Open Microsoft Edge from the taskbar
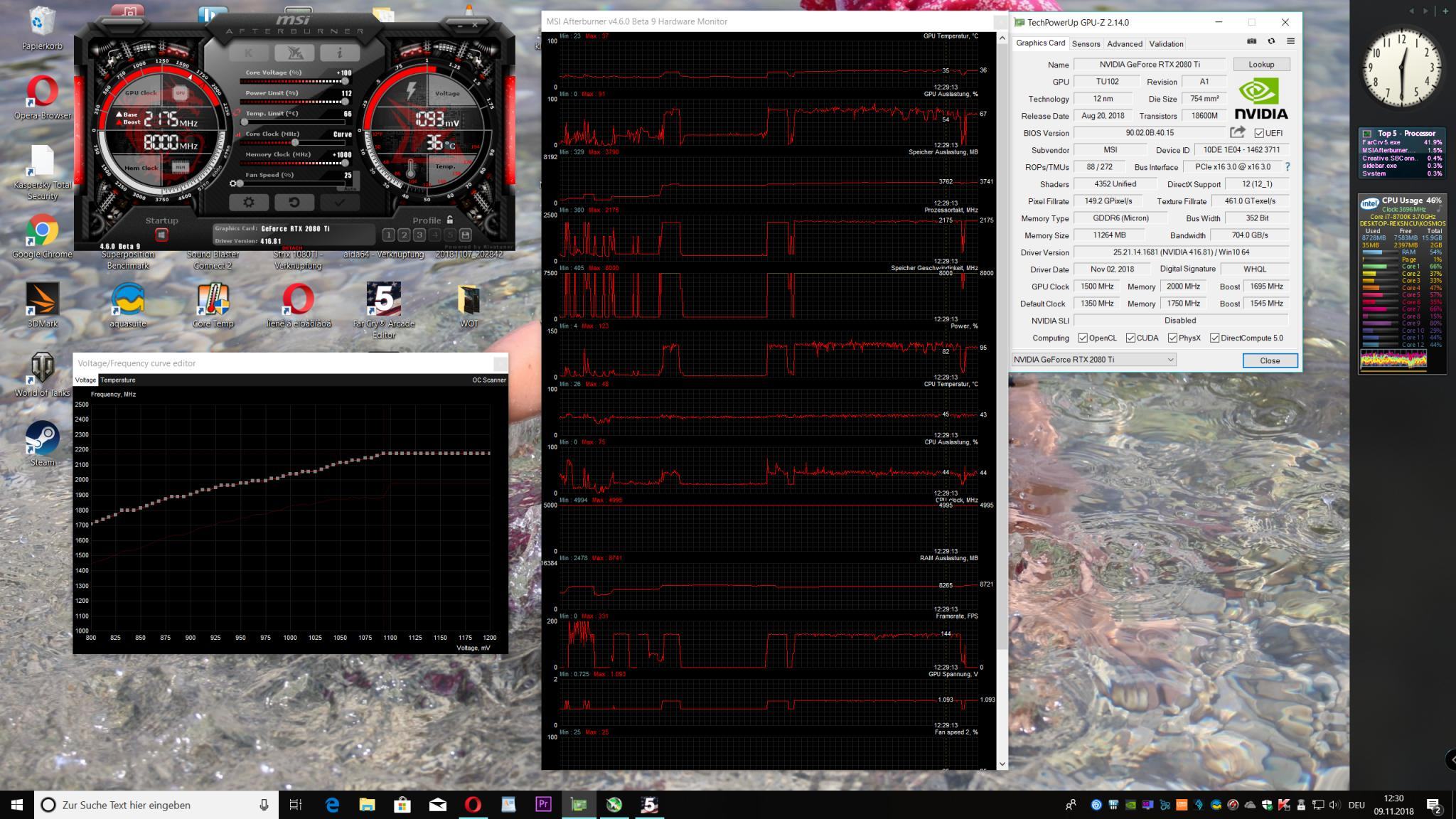1456x819 pixels. coord(333,805)
